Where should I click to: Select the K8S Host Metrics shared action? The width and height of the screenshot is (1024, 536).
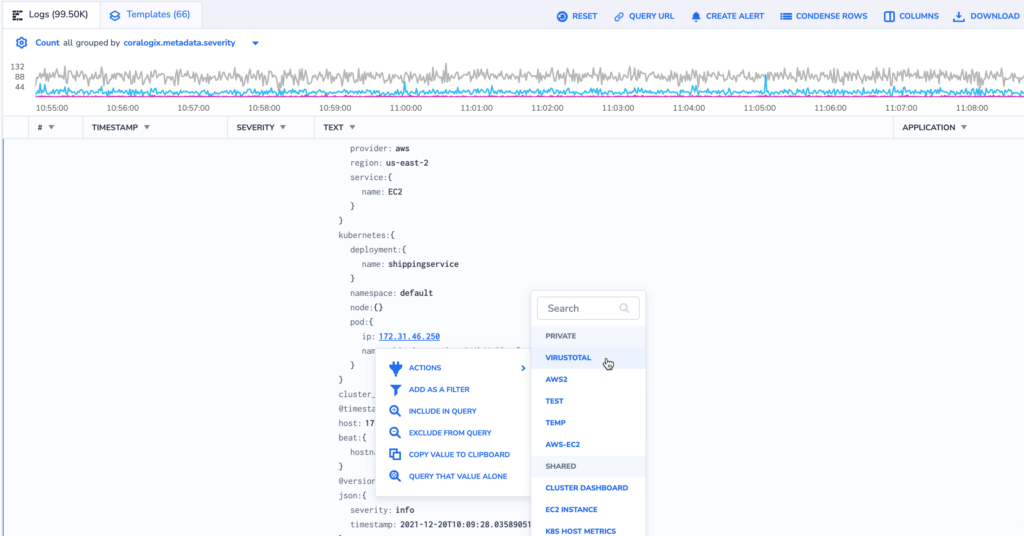(x=588, y=530)
